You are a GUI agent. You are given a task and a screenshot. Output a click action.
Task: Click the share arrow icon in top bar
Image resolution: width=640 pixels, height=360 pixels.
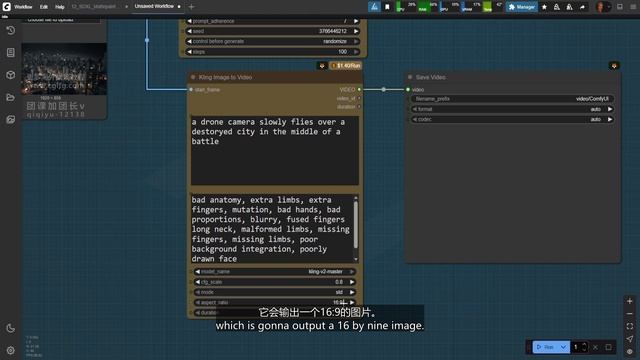(582, 7)
